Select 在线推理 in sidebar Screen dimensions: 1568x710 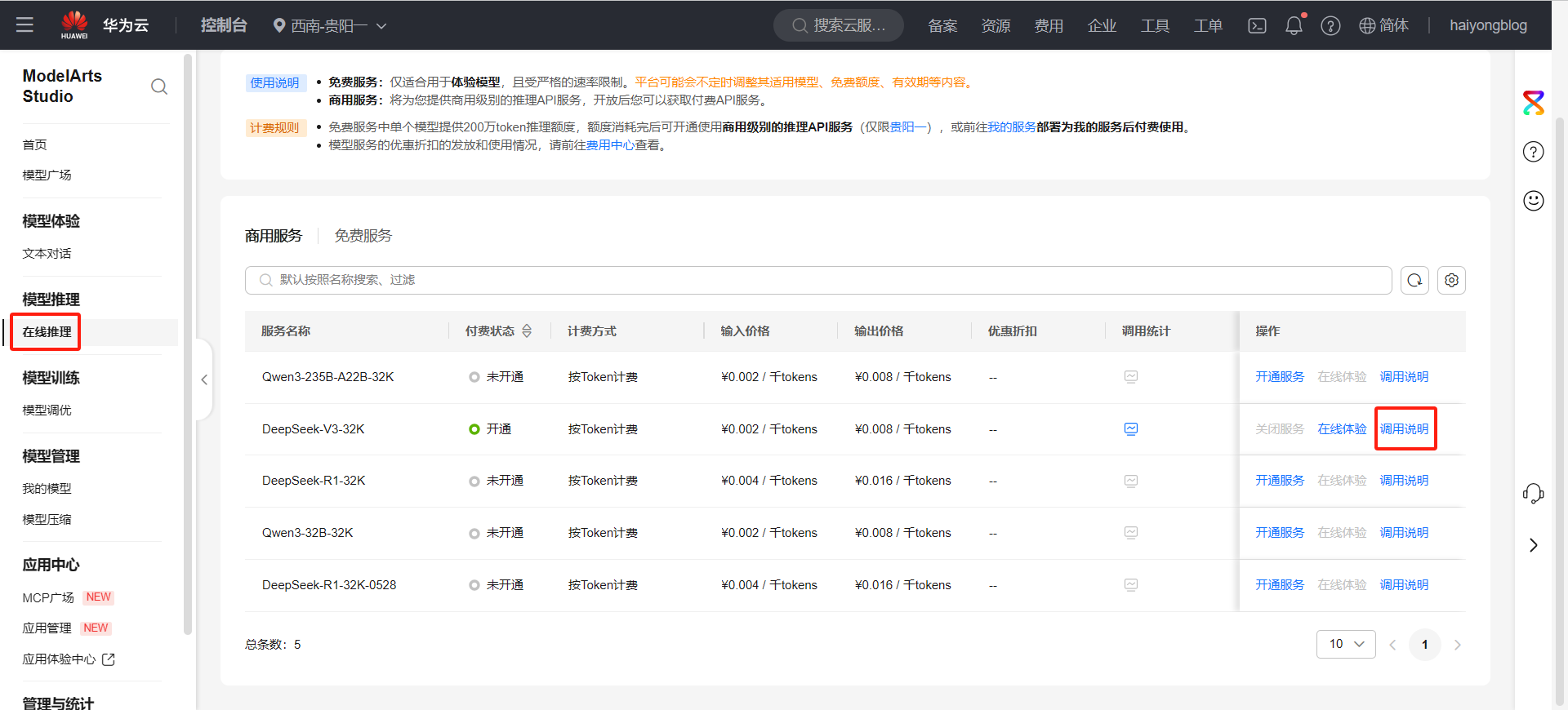pos(47,332)
